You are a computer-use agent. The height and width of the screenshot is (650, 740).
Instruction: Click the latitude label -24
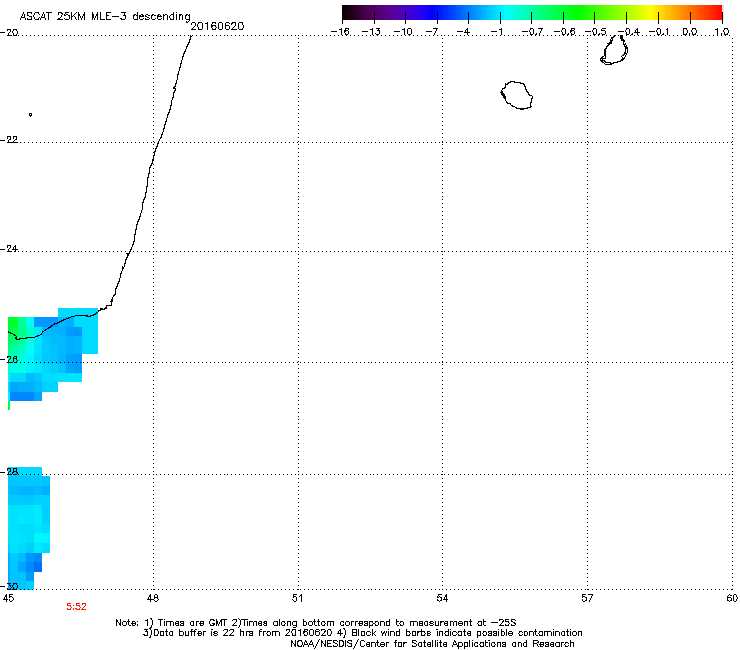(9, 249)
